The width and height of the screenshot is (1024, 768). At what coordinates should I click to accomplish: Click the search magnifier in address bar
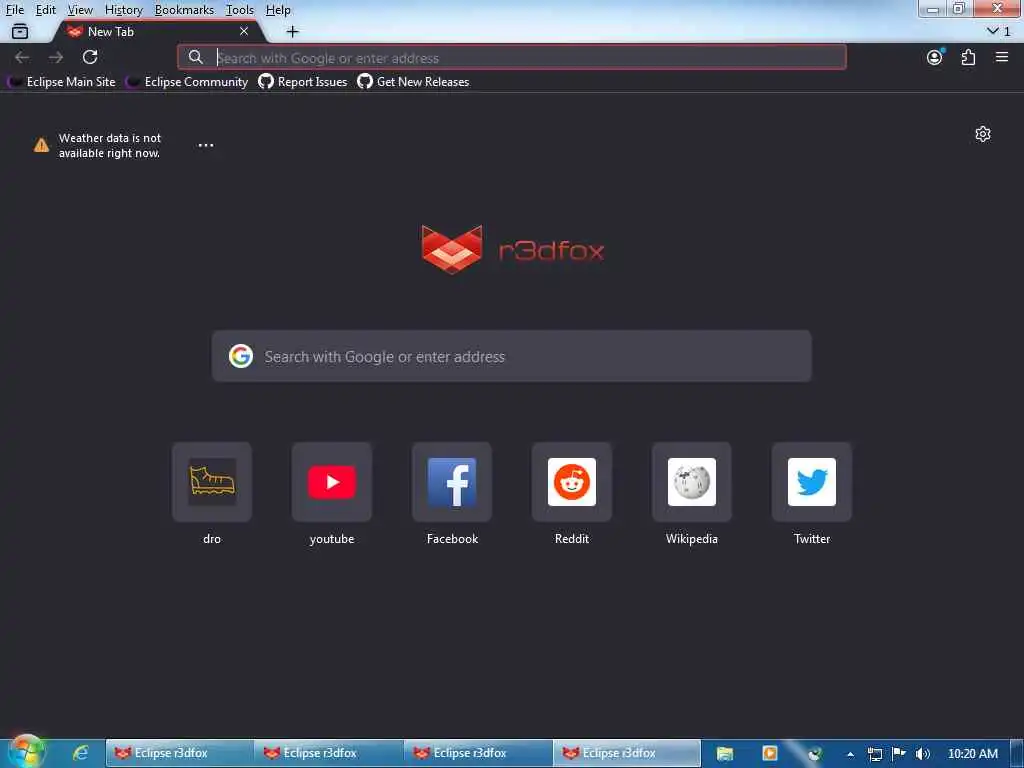point(195,57)
